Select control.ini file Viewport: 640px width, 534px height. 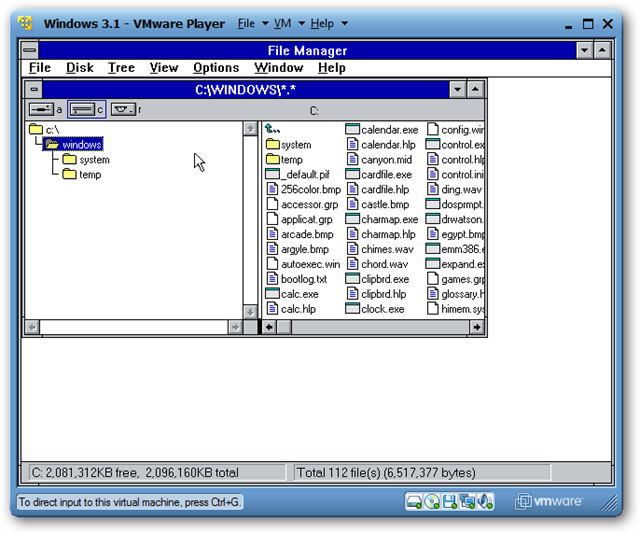coord(455,175)
